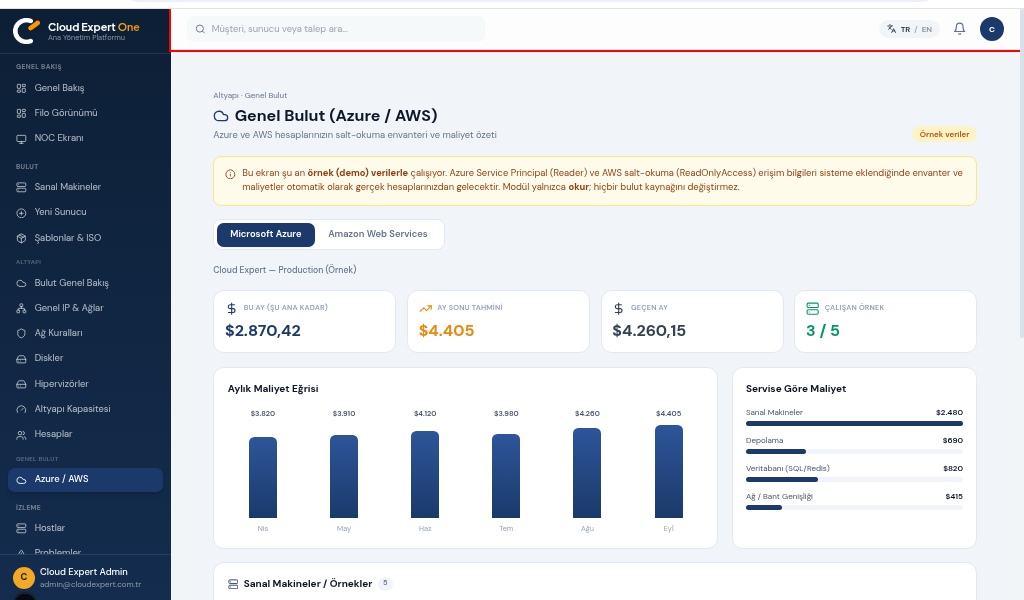
Task: Click server icon beside Sanal Makineler / Örnekler
Action: coord(233,584)
